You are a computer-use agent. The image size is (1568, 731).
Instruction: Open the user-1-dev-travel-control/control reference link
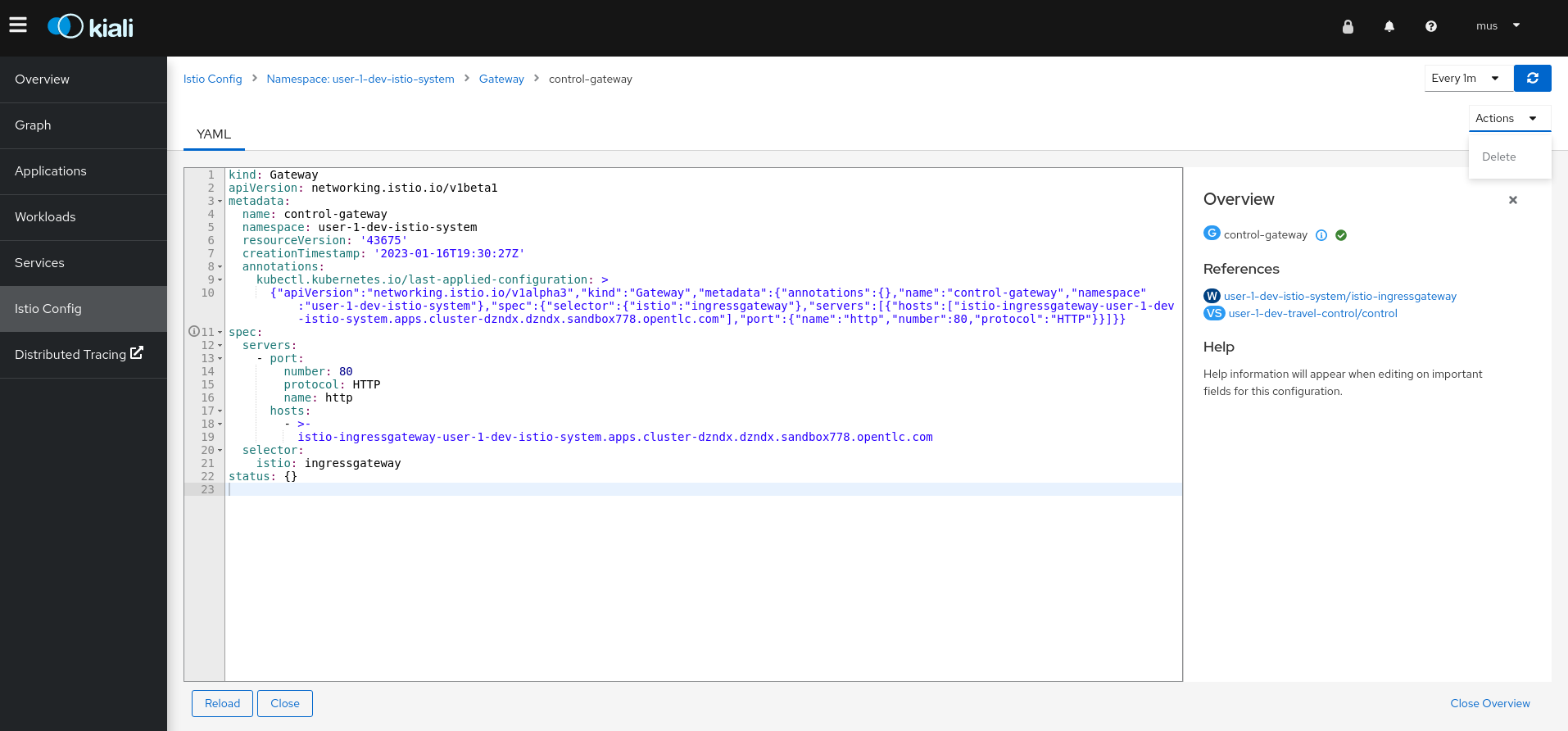tap(1312, 313)
